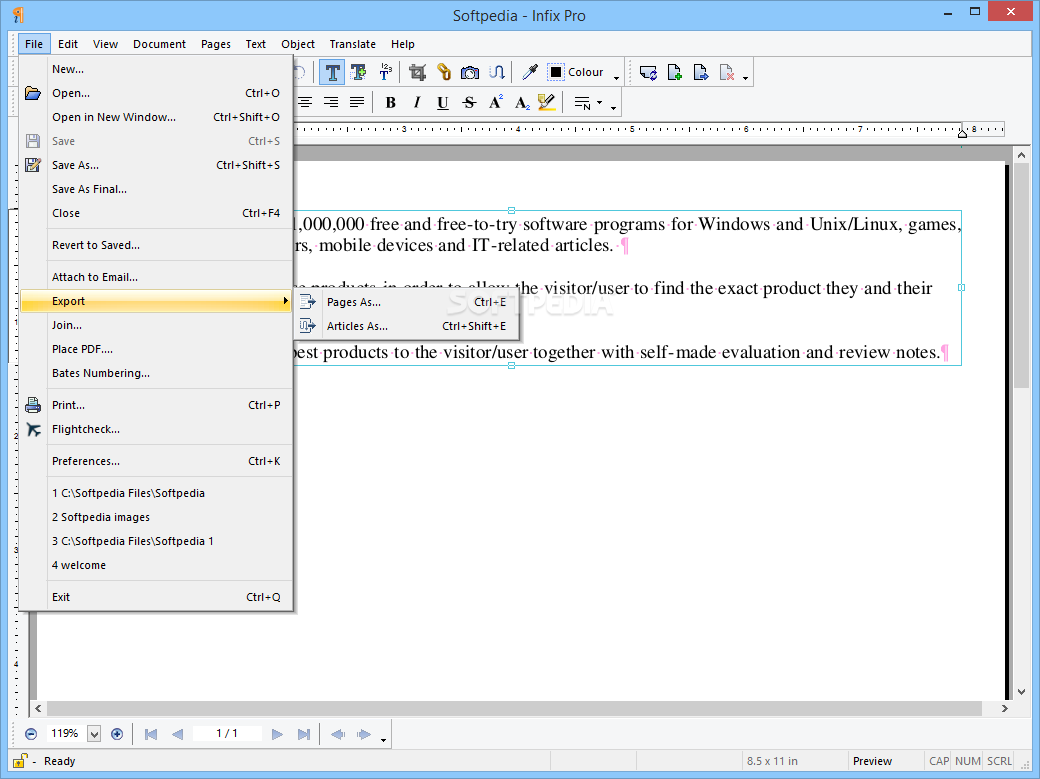Select Place PDF.... entry

point(157,349)
